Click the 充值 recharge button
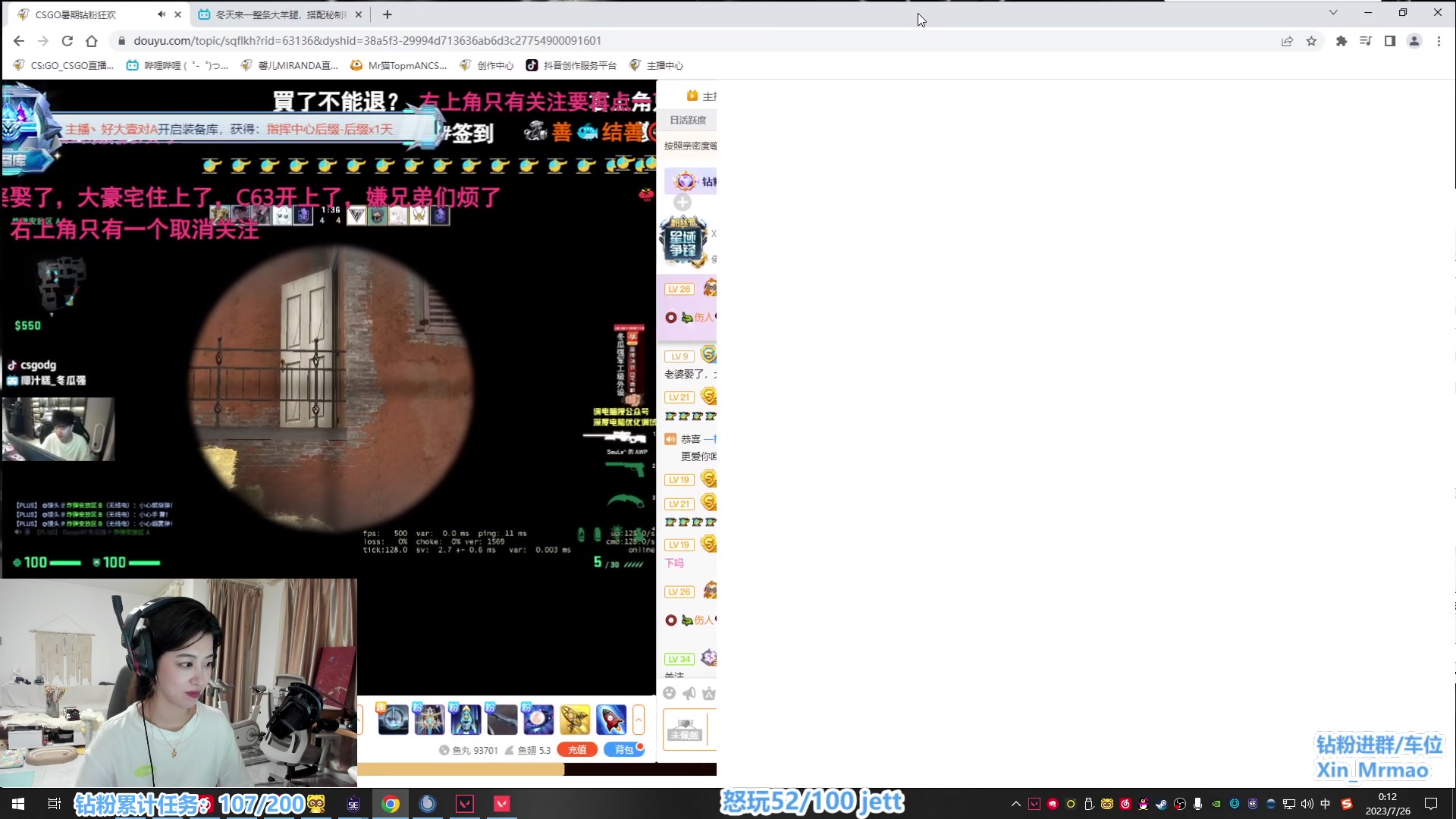Viewport: 1456px width, 819px height. coord(577,749)
